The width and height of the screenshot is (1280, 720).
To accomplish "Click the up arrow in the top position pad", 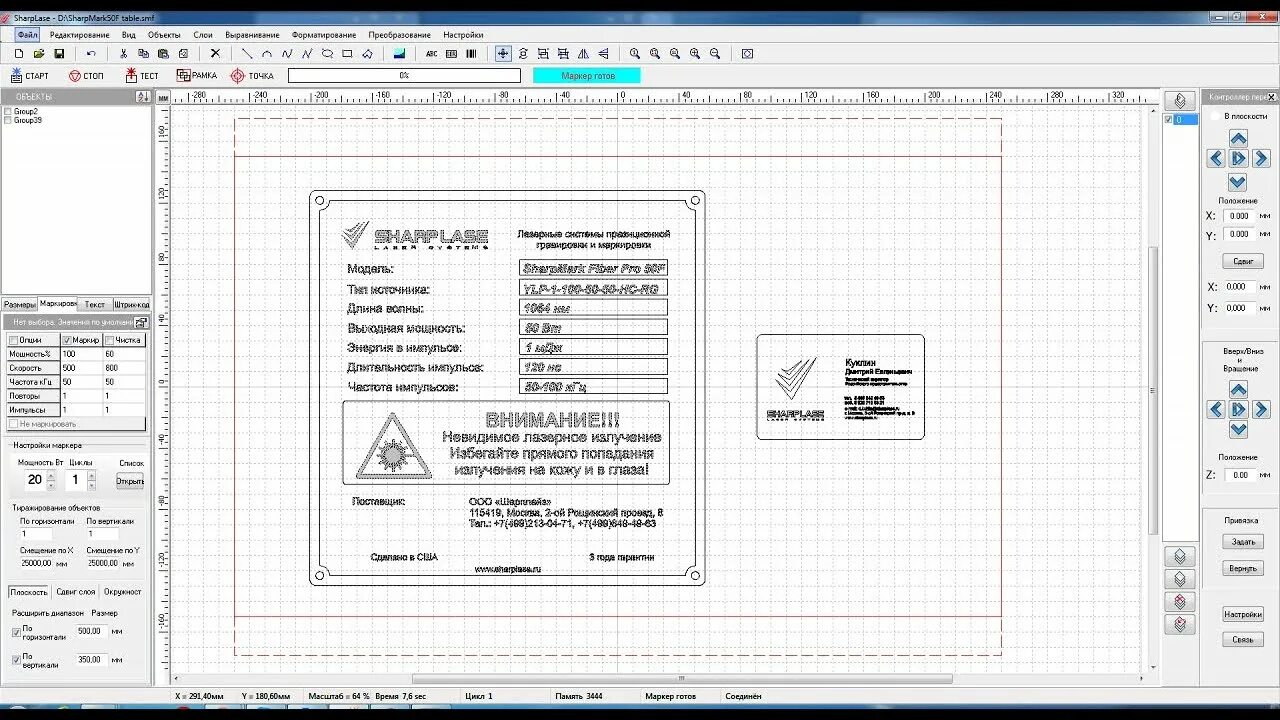I will pos(1238,138).
